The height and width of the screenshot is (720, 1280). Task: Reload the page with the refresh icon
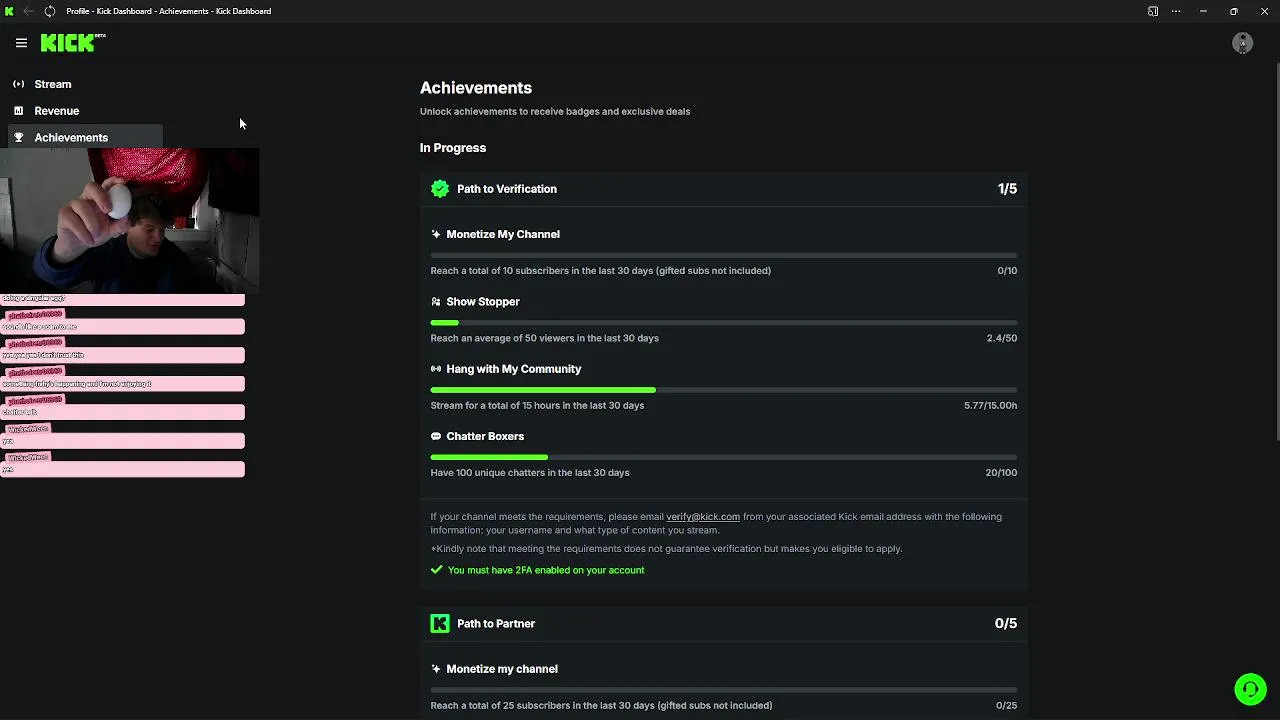49,11
